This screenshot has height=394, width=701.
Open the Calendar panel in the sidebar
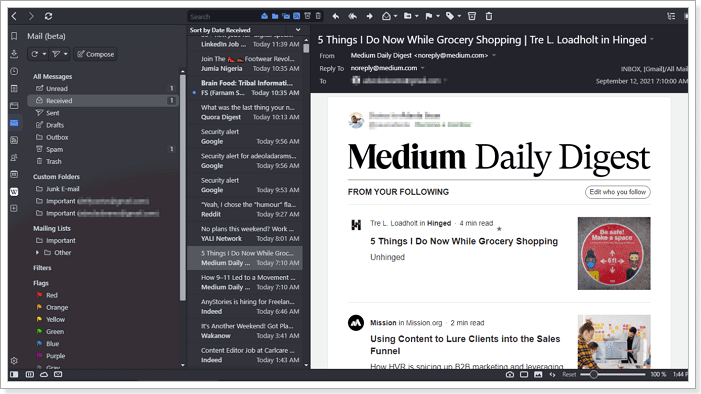14,174
